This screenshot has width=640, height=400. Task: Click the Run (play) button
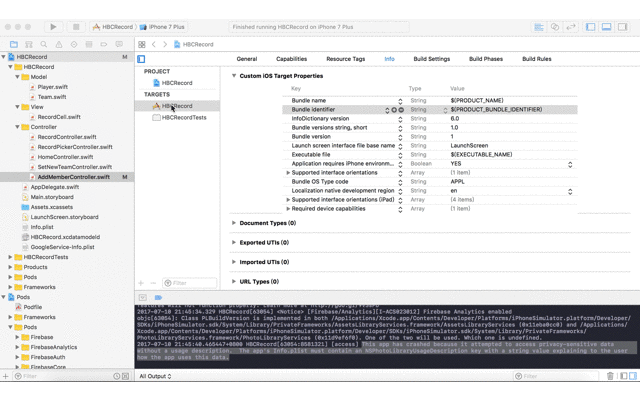point(53,27)
